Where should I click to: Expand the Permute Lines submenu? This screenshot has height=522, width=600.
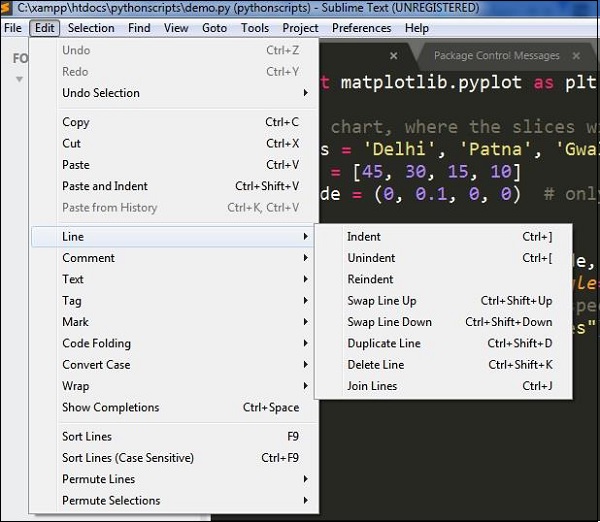click(174, 479)
